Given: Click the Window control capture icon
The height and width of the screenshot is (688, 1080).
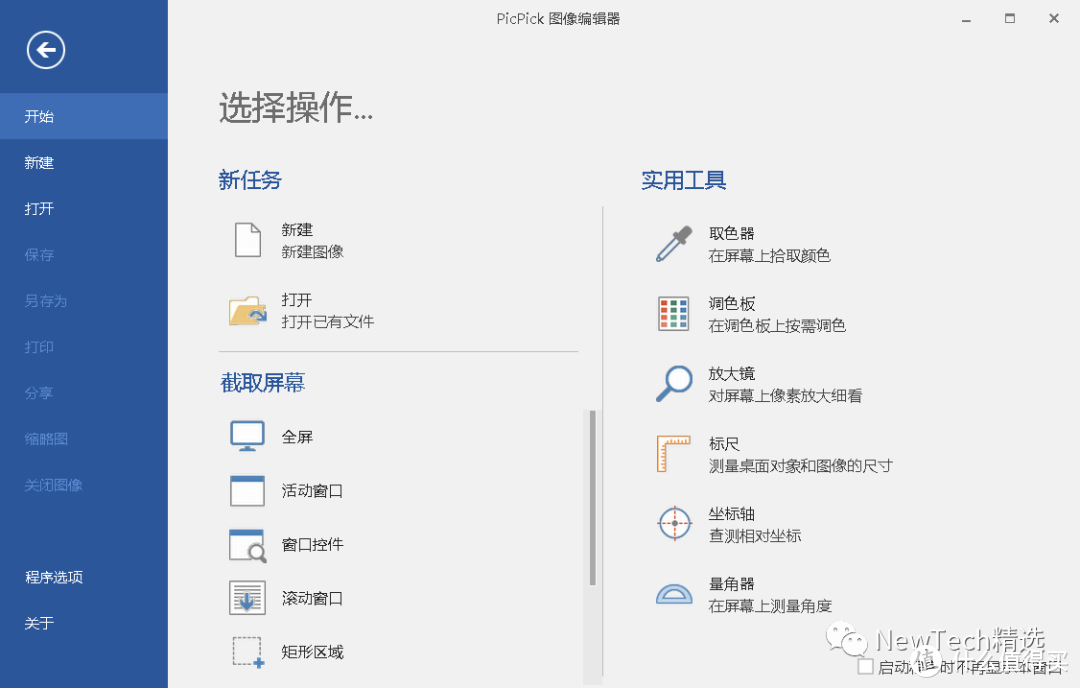Looking at the screenshot, I should [x=247, y=545].
